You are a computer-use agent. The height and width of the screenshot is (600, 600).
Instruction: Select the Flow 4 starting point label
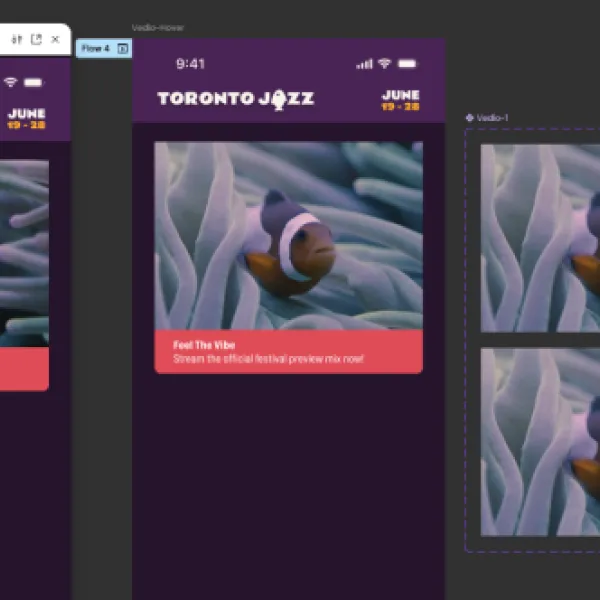96,49
